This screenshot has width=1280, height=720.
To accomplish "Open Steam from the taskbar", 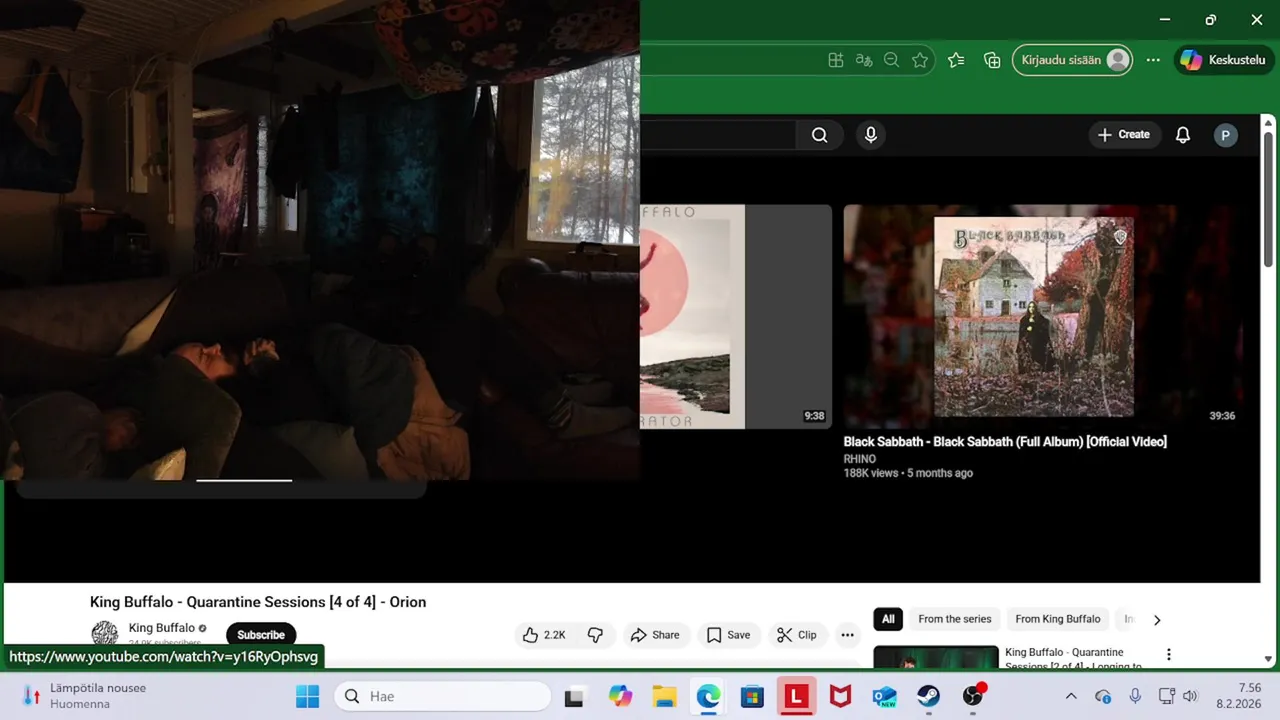I will point(928,696).
